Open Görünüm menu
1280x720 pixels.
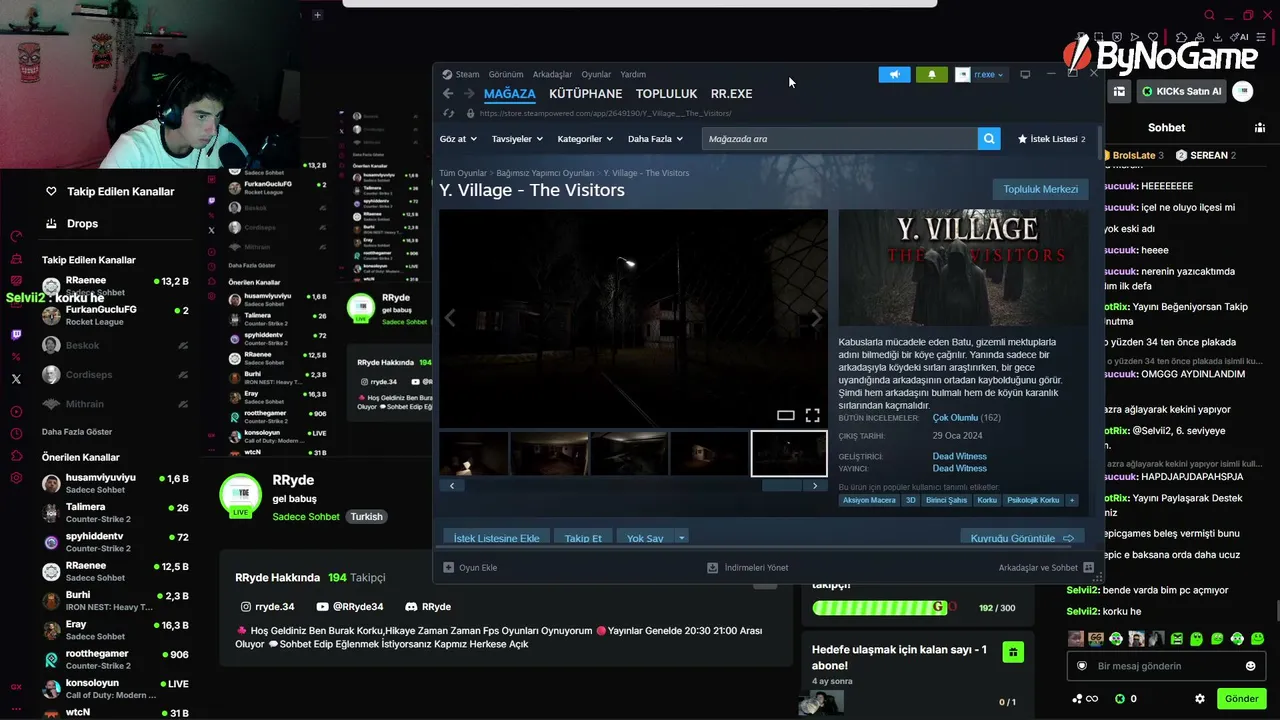pos(506,74)
